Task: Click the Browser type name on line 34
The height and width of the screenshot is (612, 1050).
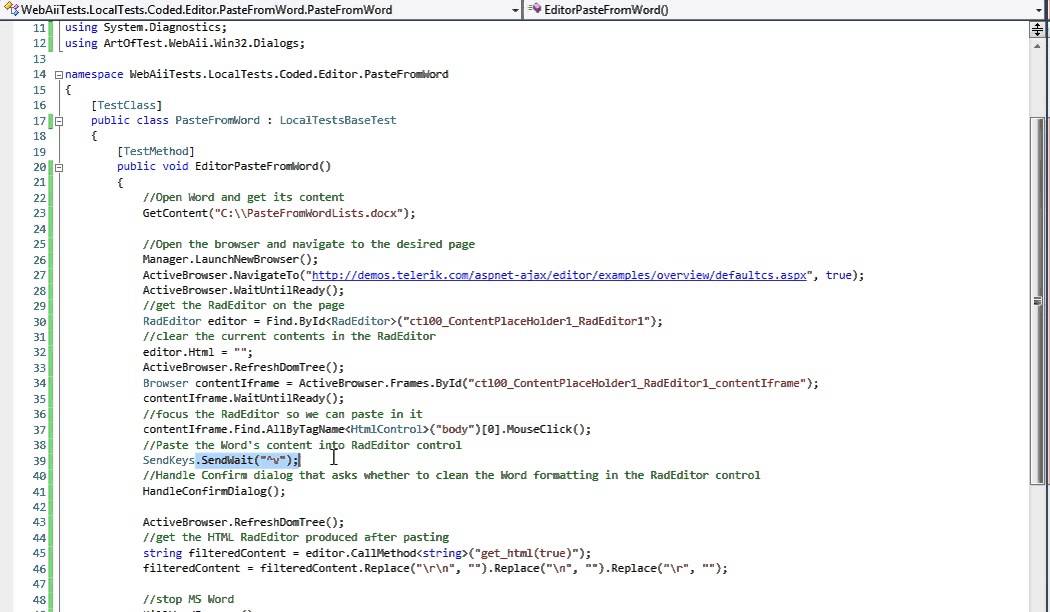Action: (165, 384)
